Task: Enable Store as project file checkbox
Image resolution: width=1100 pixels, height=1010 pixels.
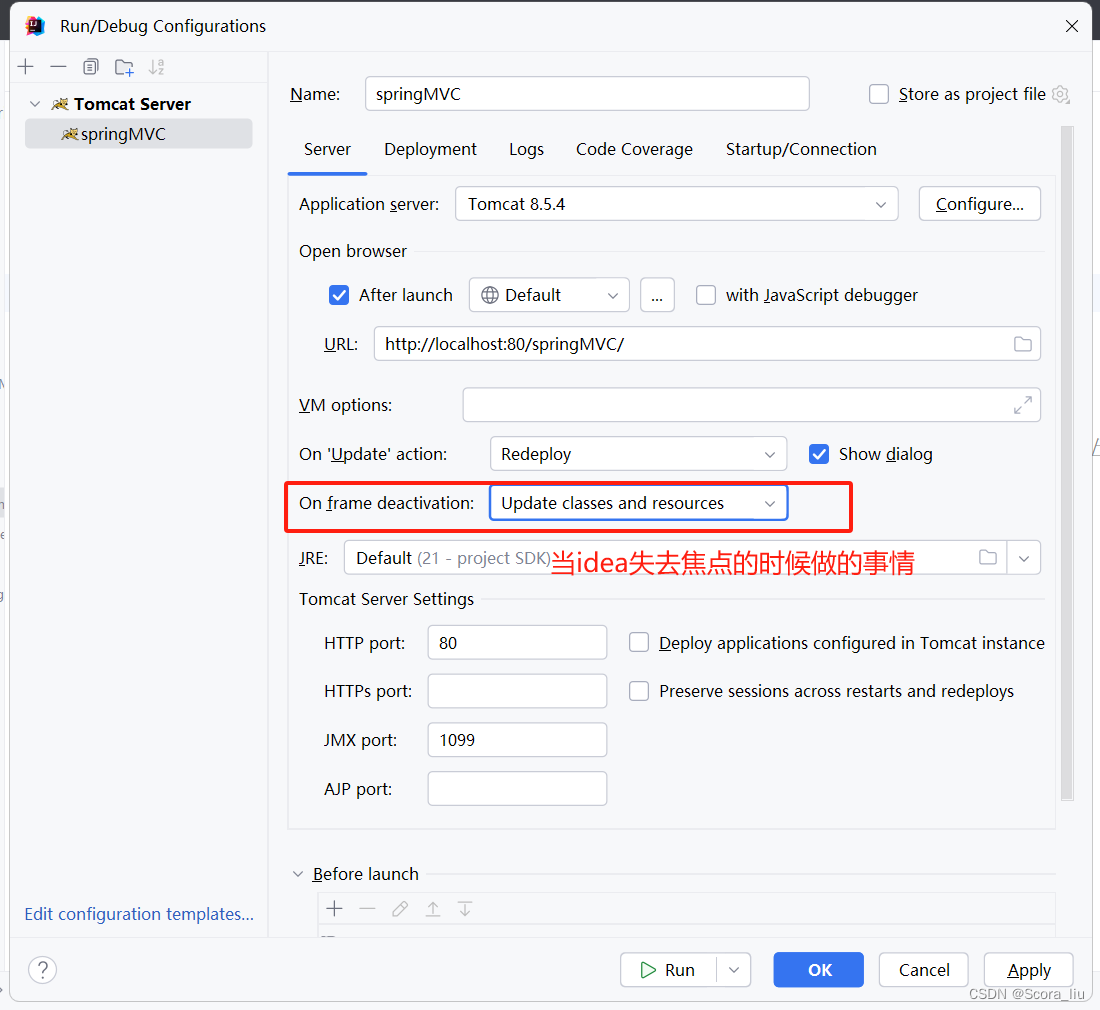Action: coord(879,94)
